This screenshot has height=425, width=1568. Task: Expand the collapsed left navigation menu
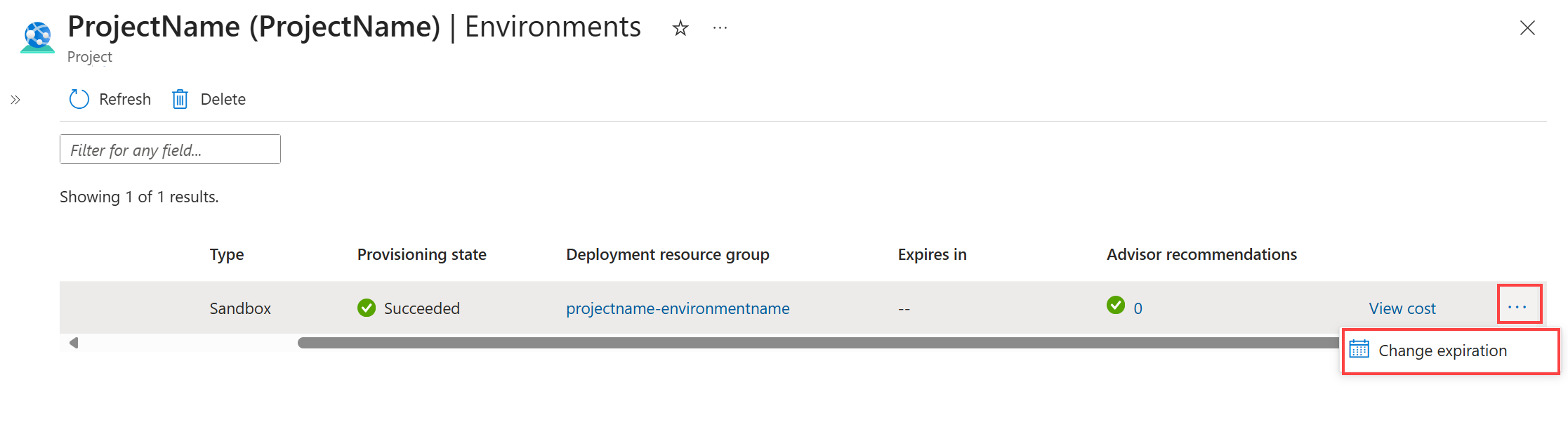tap(15, 100)
